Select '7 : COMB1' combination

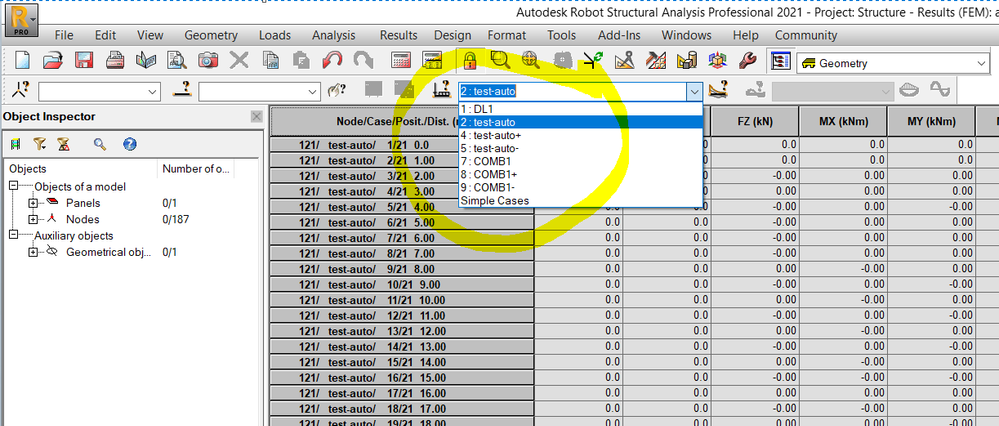(x=580, y=162)
